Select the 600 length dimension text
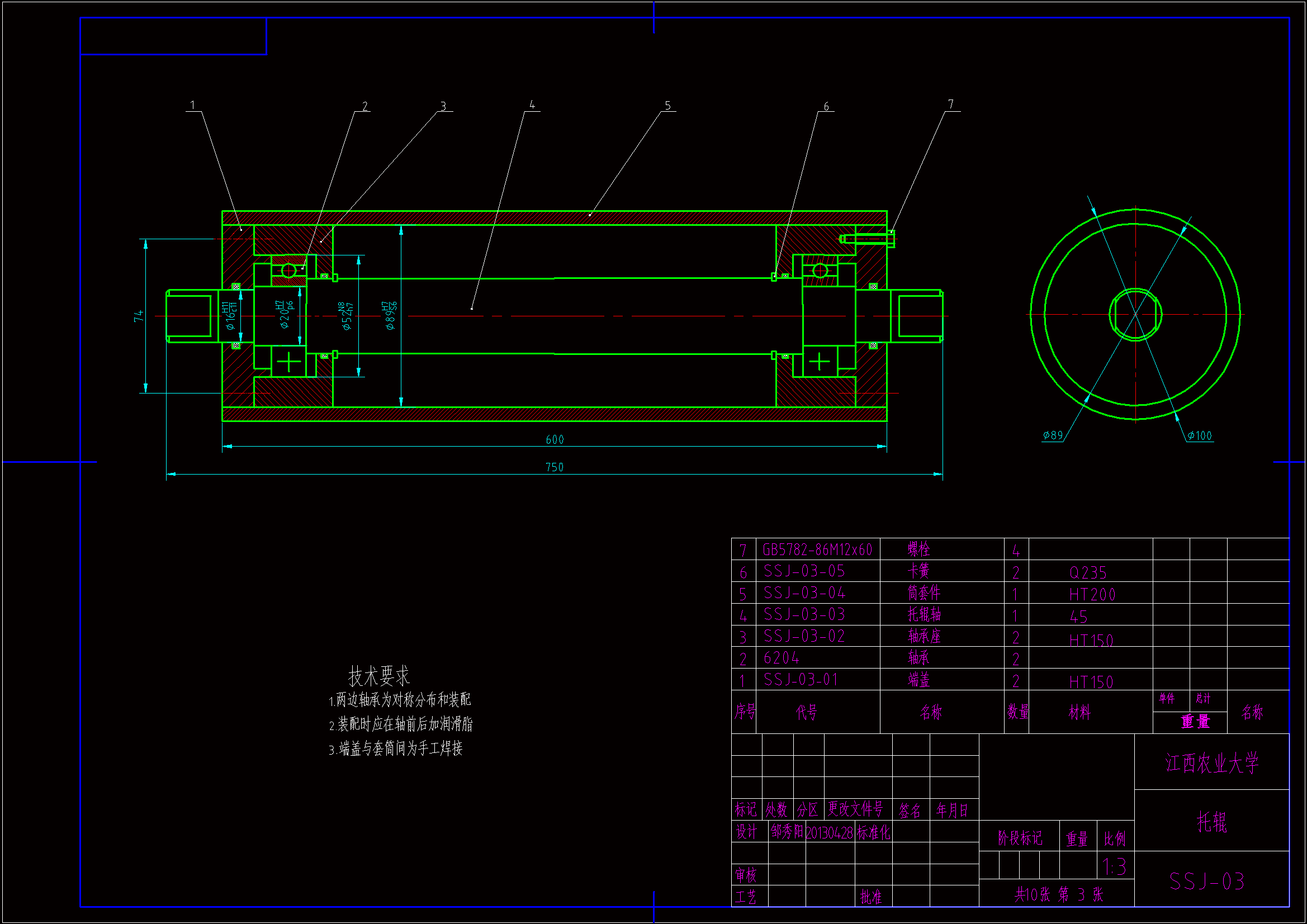The width and height of the screenshot is (1307, 924). (555, 439)
